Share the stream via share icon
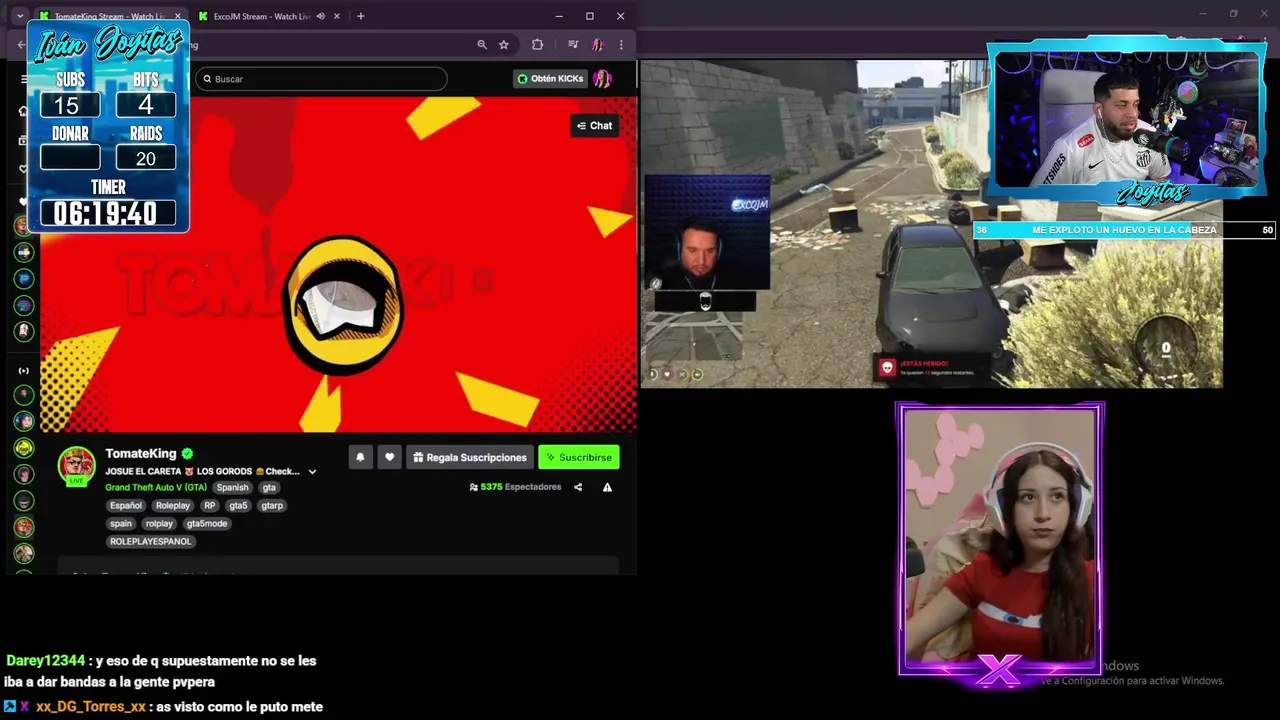 pos(578,487)
